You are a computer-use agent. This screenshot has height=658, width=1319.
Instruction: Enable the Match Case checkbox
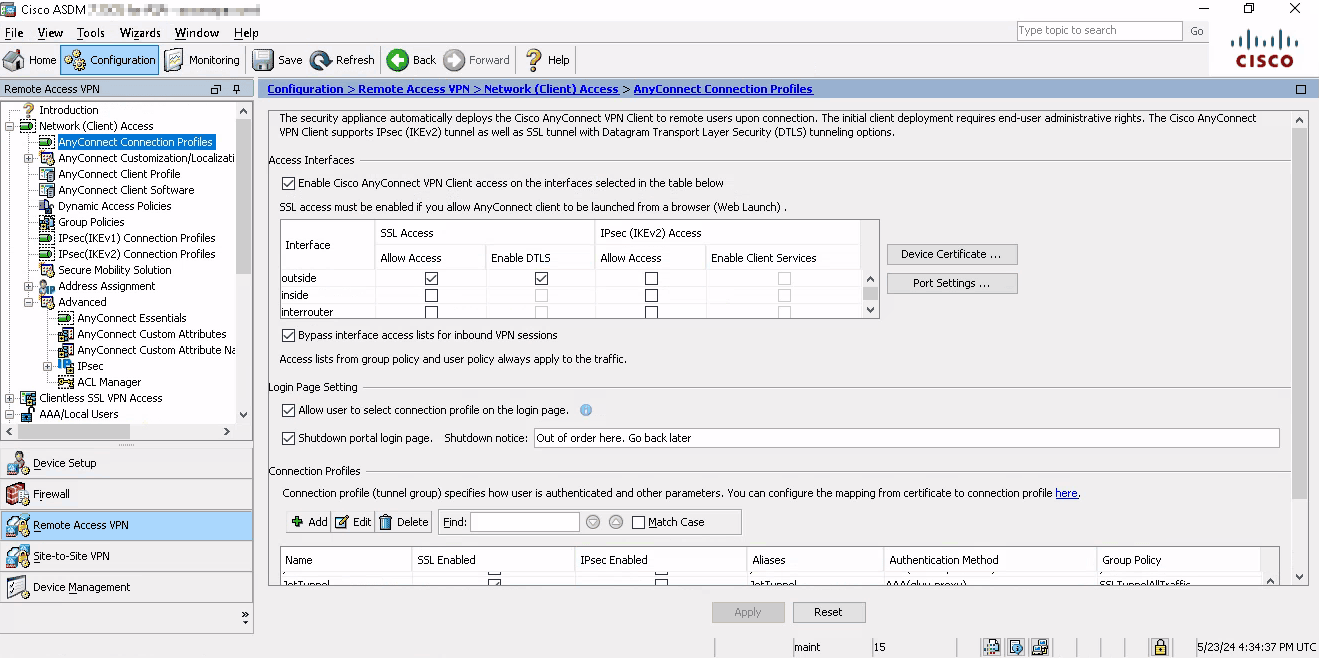638,522
